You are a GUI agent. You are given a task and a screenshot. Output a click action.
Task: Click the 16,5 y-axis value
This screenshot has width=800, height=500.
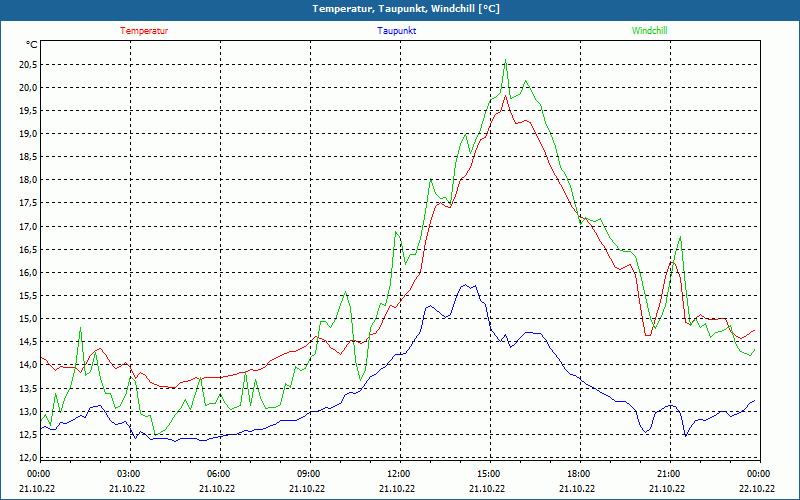28,249
